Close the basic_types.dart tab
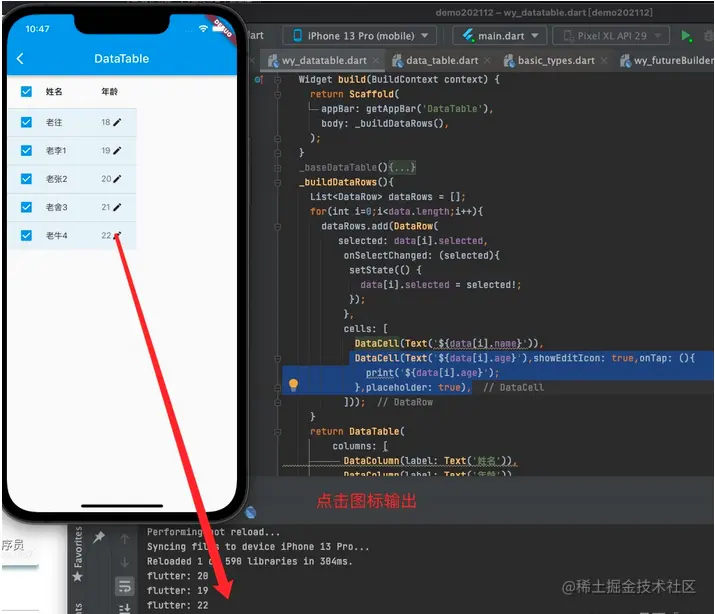 pos(604,60)
